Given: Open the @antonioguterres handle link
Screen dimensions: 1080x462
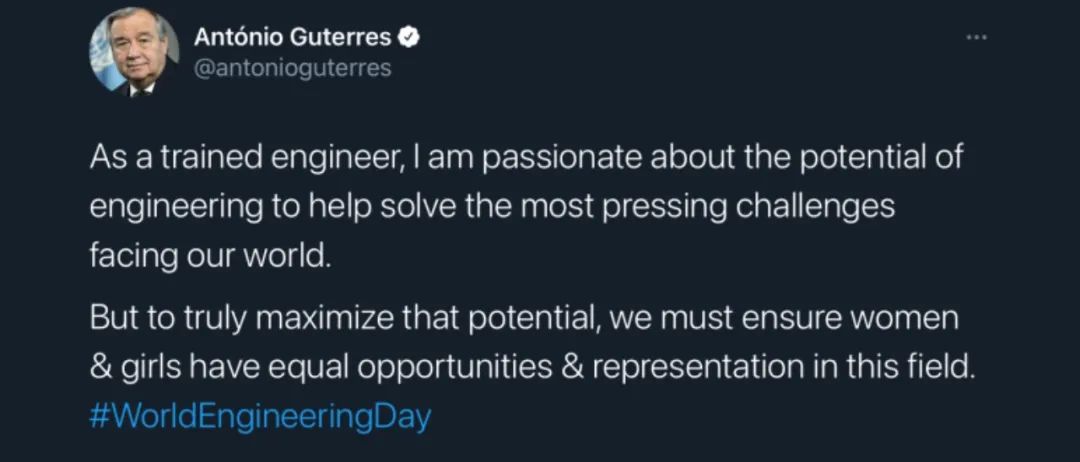Looking at the screenshot, I should coord(293,68).
